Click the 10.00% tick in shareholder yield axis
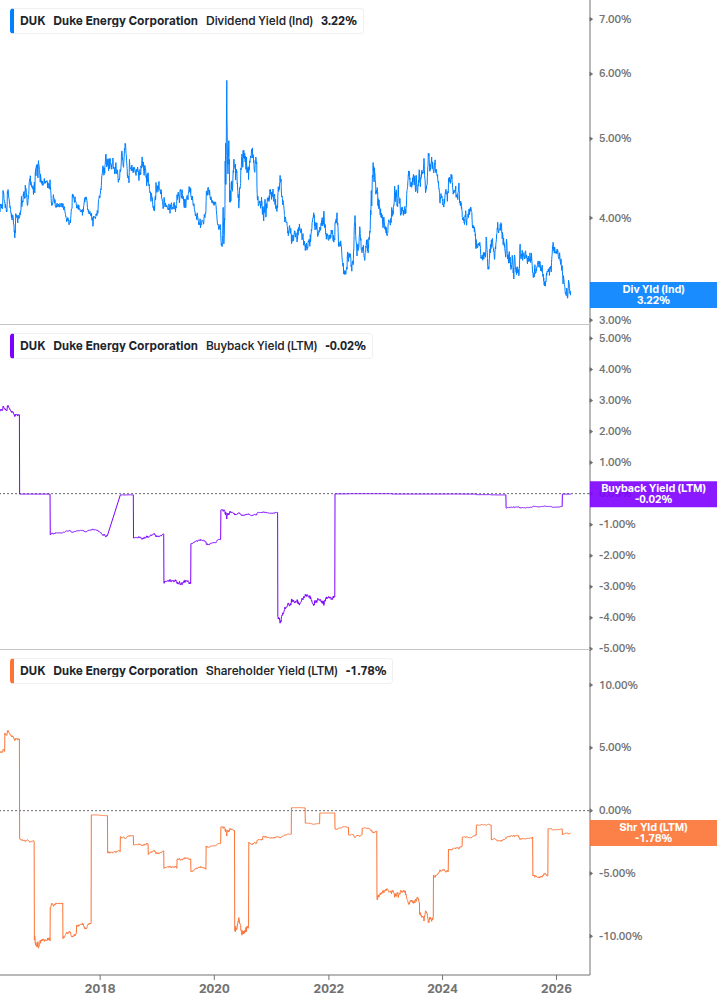This screenshot has height=1005, width=717. click(x=618, y=685)
